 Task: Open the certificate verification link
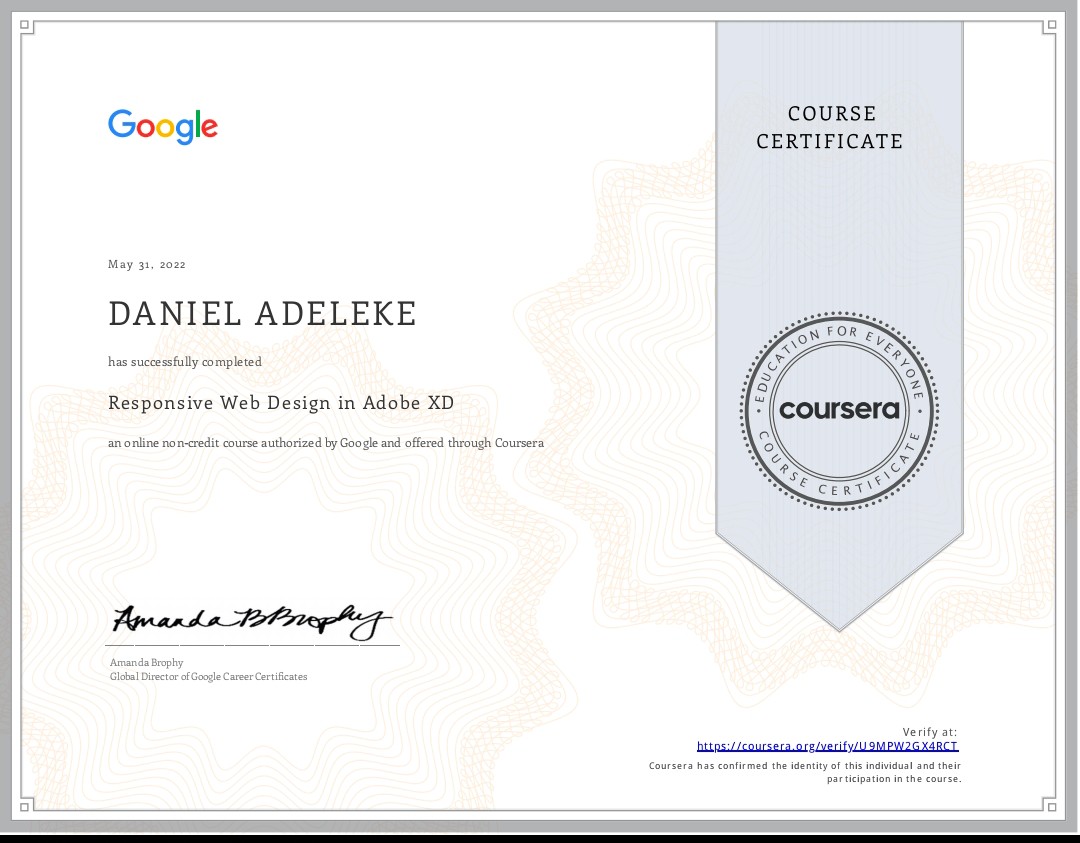(x=826, y=746)
